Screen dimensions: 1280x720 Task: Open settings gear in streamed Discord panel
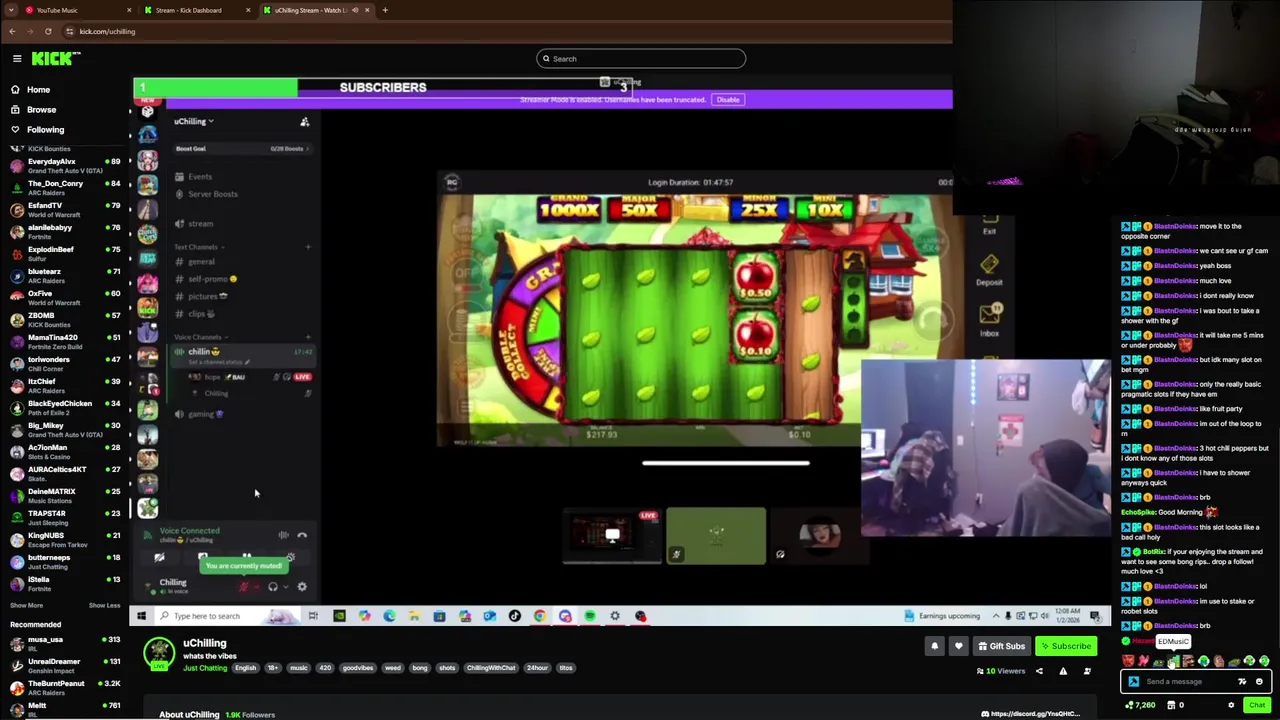pos(302,587)
